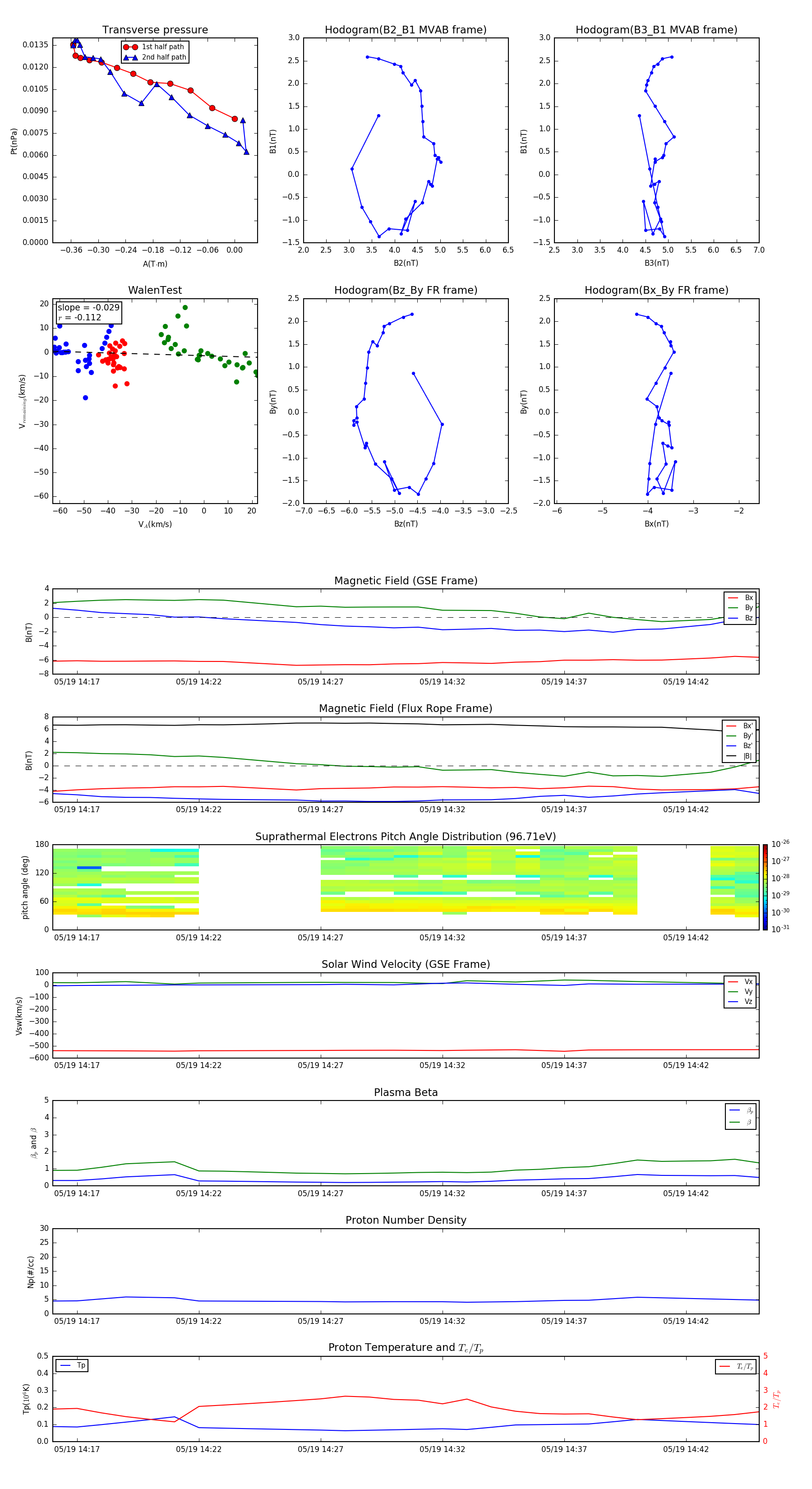Select "Vy" in the solar wind legend
Image resolution: width=812 pixels, height=1489 pixels.
(740, 992)
